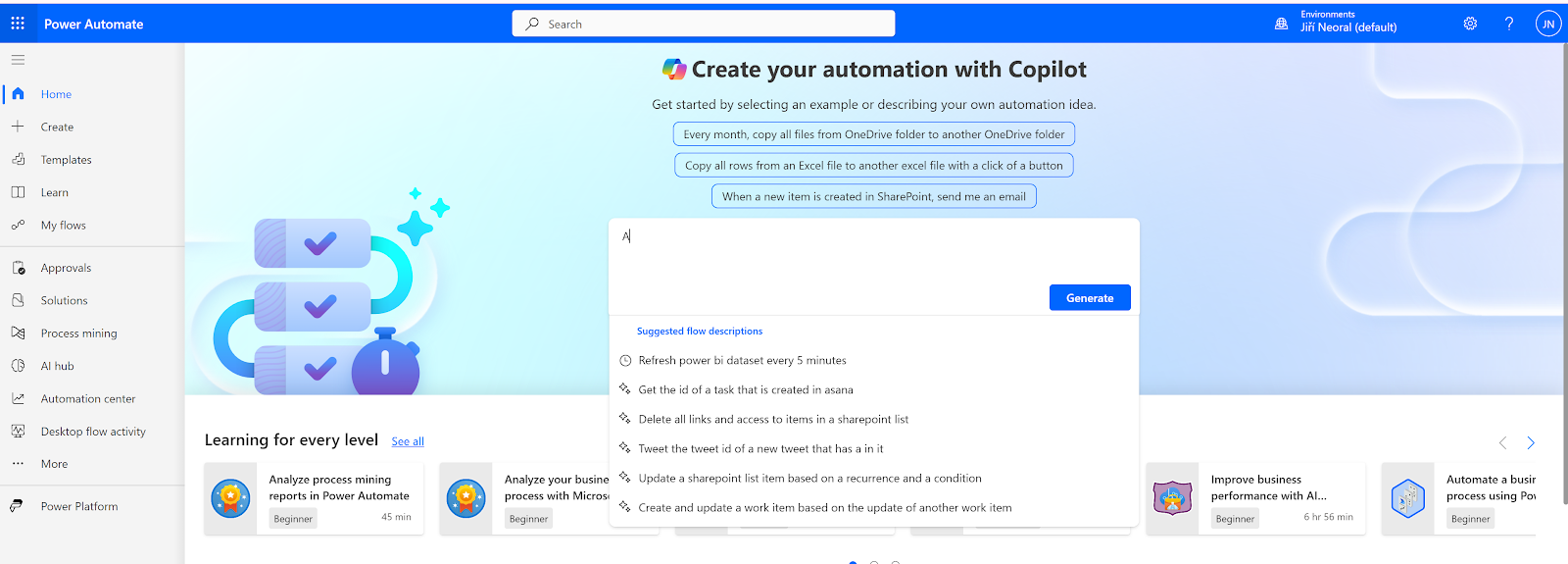Open the app launcher waffle icon

[x=18, y=24]
